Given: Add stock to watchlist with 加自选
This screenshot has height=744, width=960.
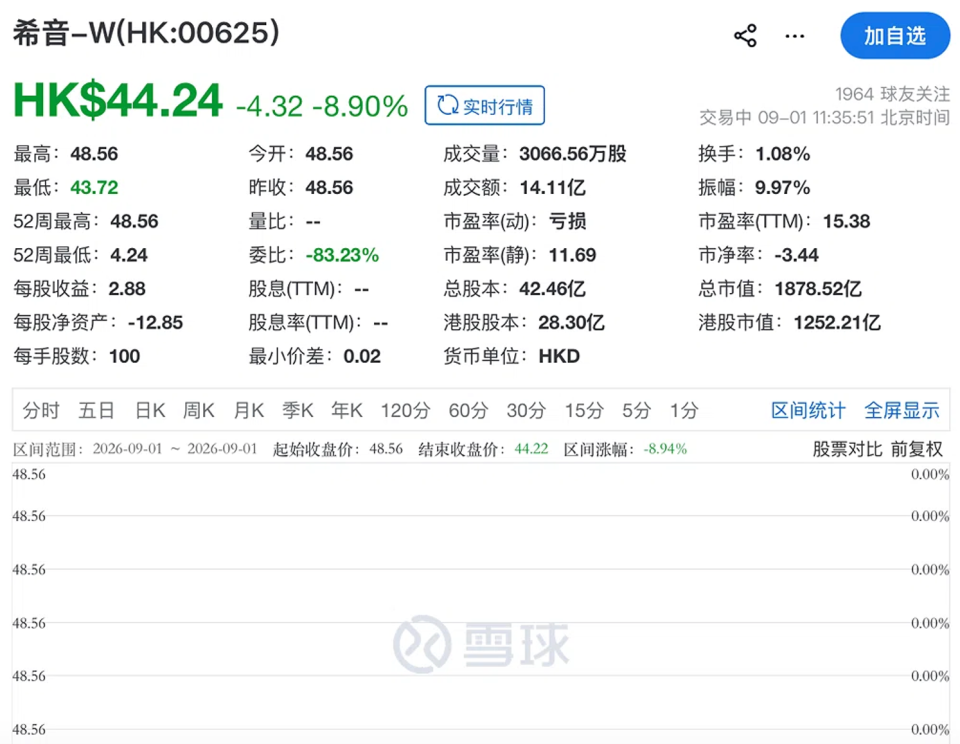Looking at the screenshot, I should (x=895, y=36).
